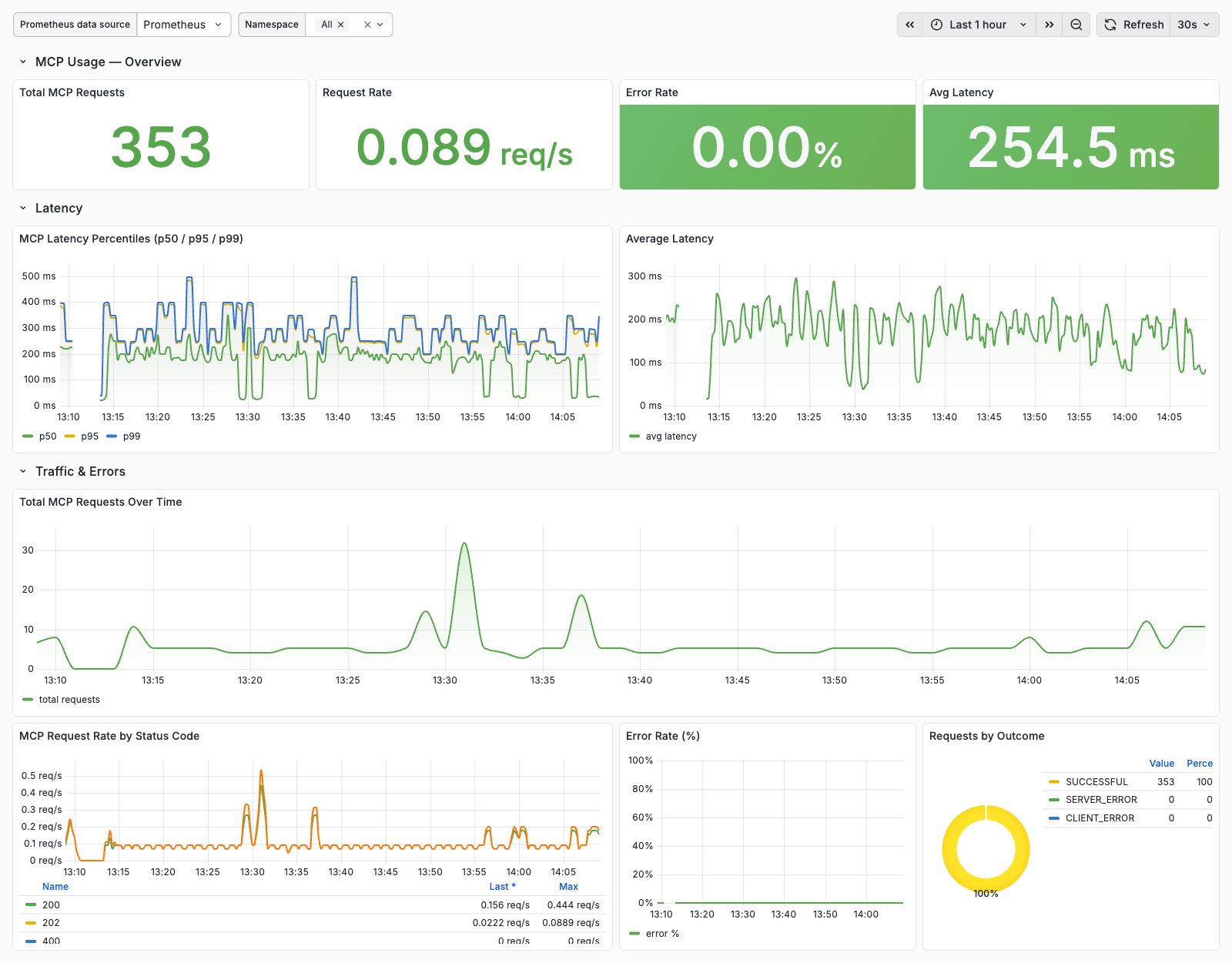1232x963 pixels.
Task: Click the yellow donut chart ring
Action: [x=949, y=849]
